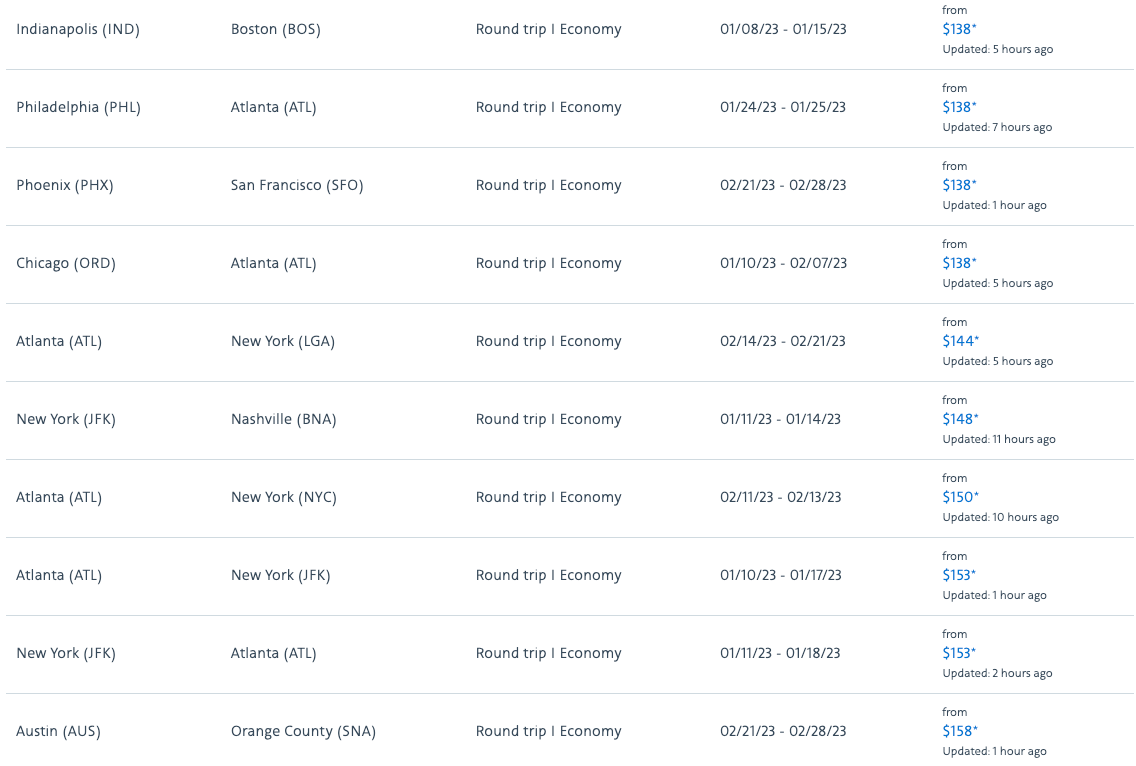The image size is (1136, 766).
Task: Select the $138 Phoenix to San Francisco price
Action: [959, 185]
